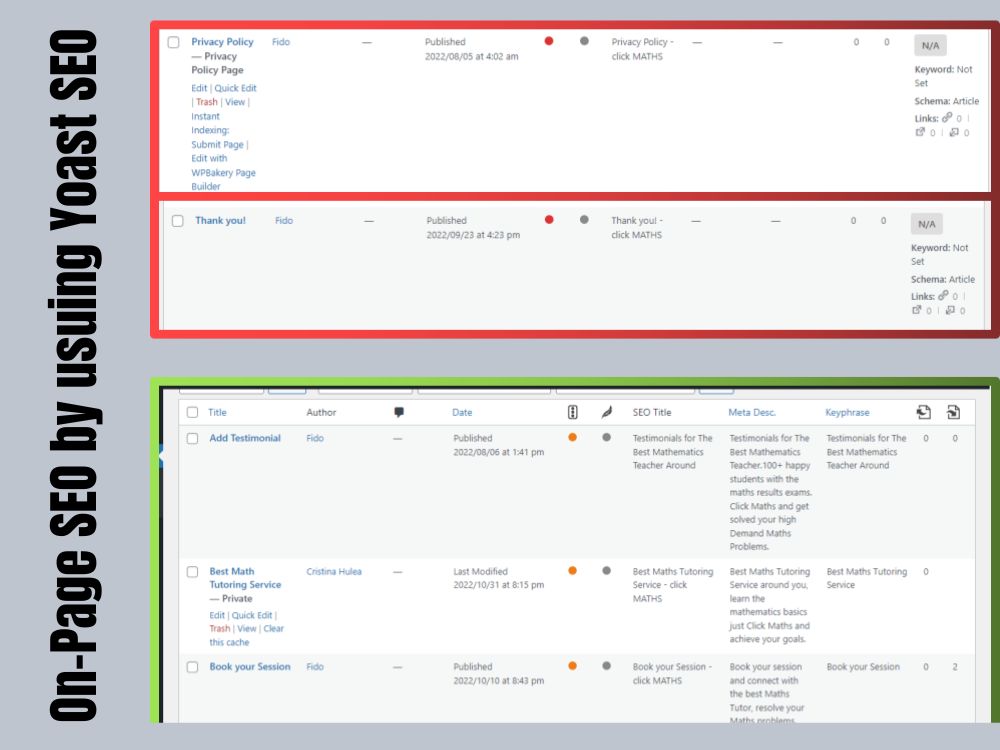Sort by the readability feather icon

(607, 412)
